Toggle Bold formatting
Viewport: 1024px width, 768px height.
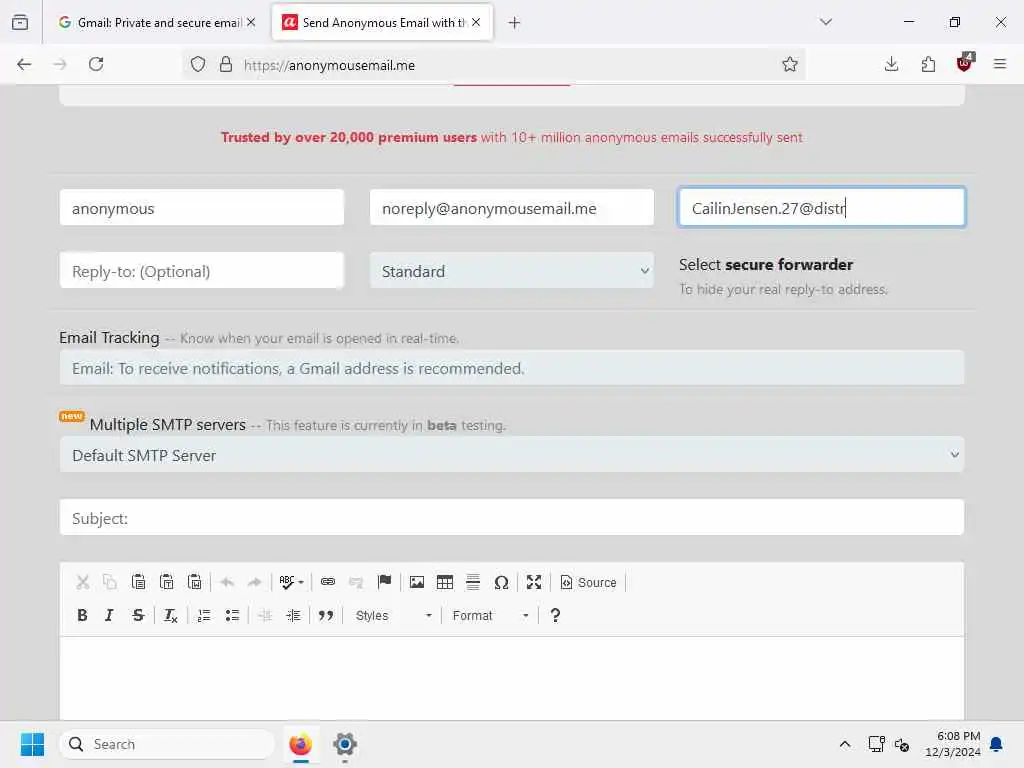(82, 615)
